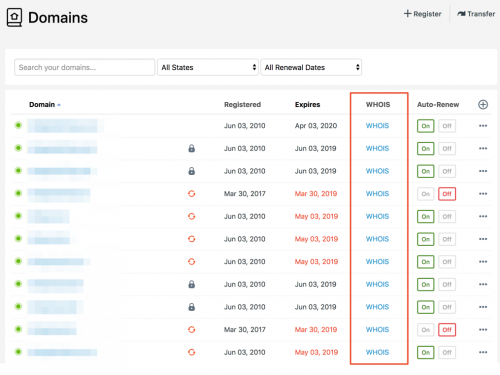The image size is (500, 375).
Task: Sort by the Registered column header
Action: click(x=242, y=105)
